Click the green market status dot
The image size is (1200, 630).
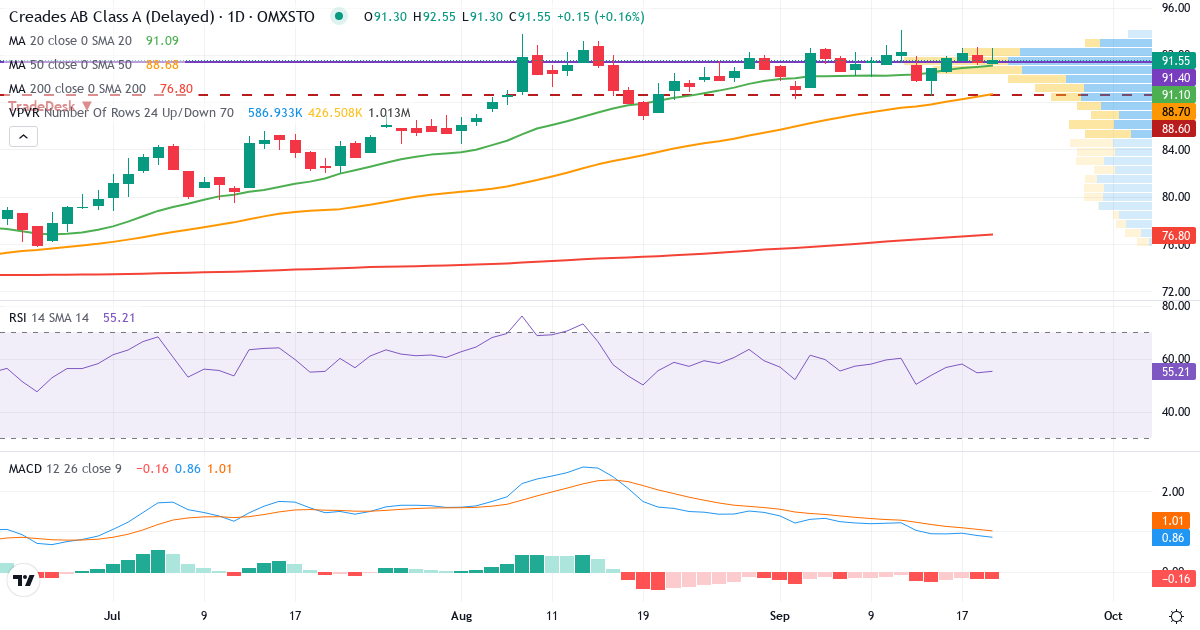coord(340,17)
